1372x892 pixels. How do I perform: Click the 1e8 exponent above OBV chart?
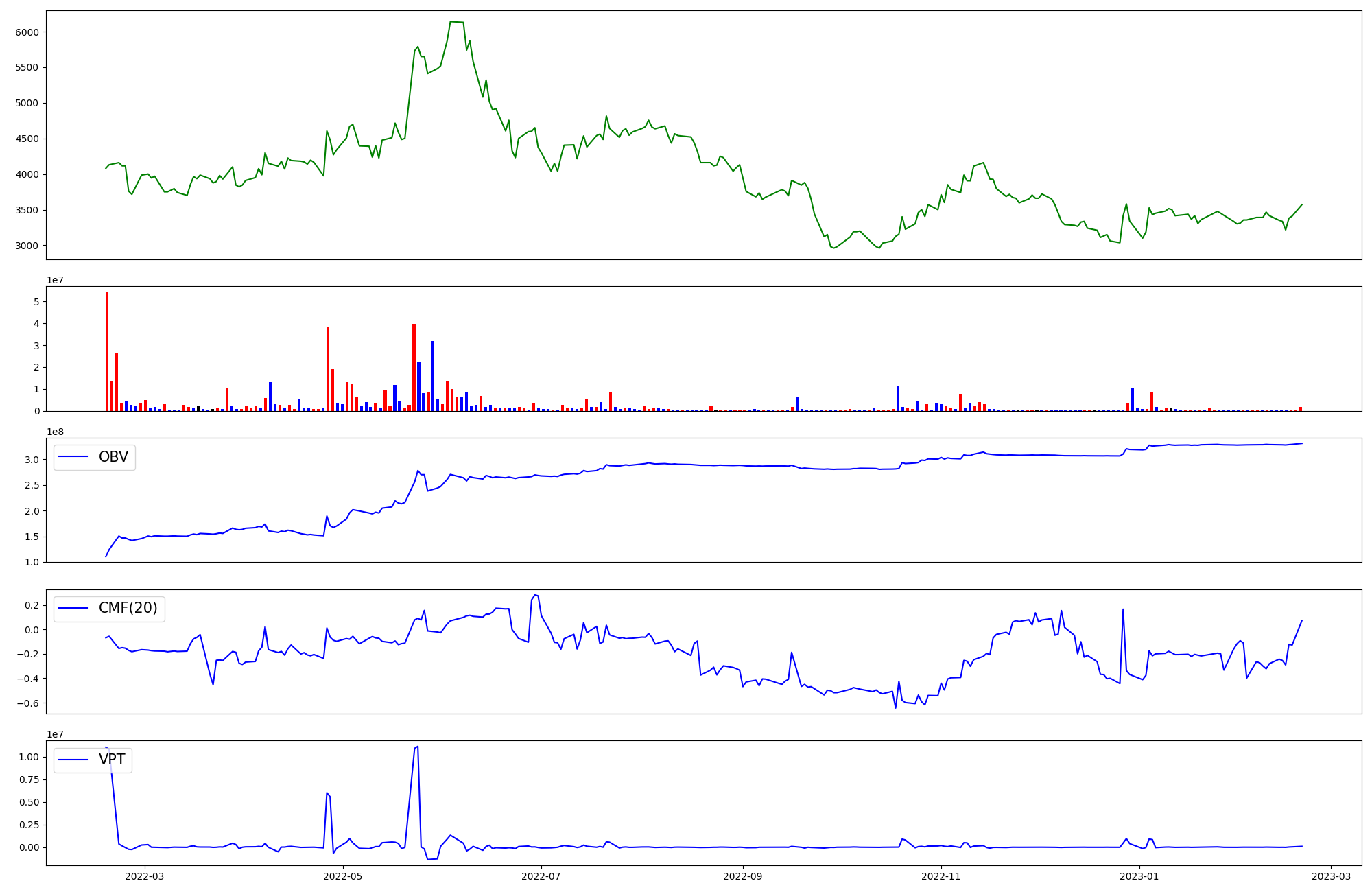tap(55, 432)
